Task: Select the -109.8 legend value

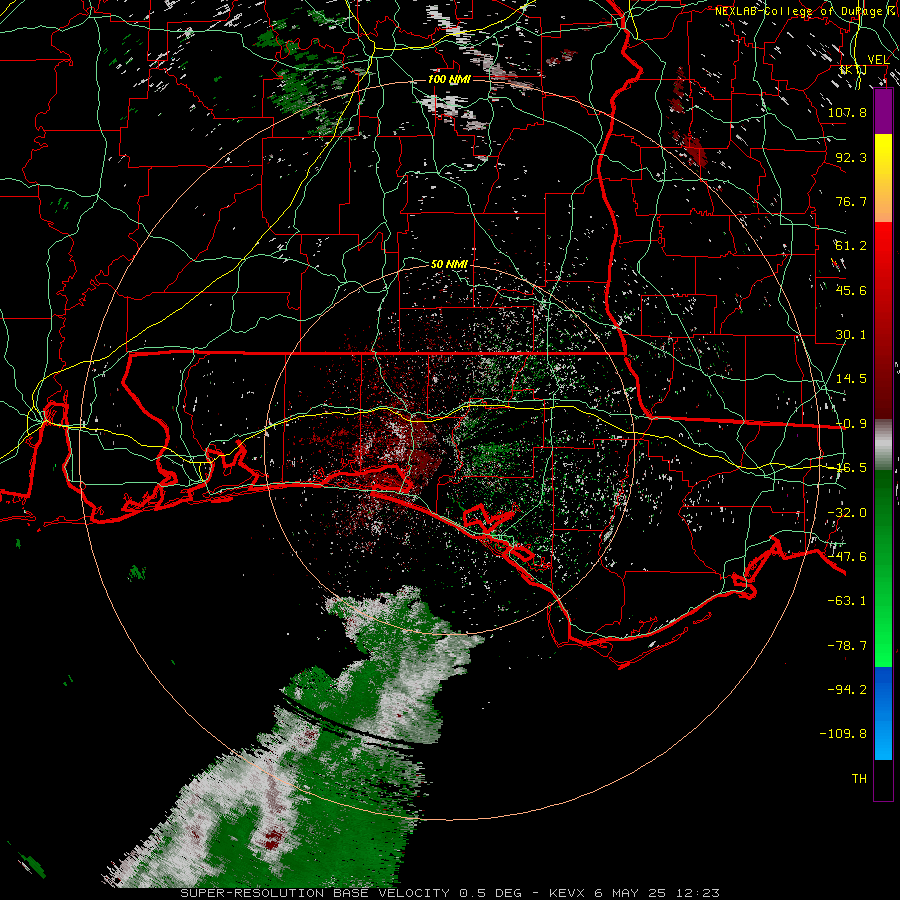Action: (843, 734)
